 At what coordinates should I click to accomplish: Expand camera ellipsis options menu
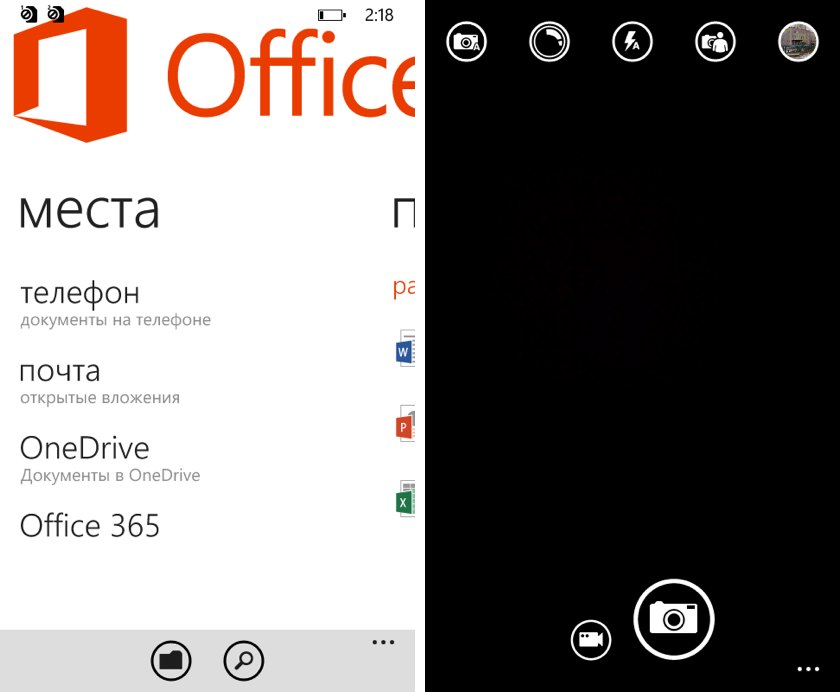(808, 668)
